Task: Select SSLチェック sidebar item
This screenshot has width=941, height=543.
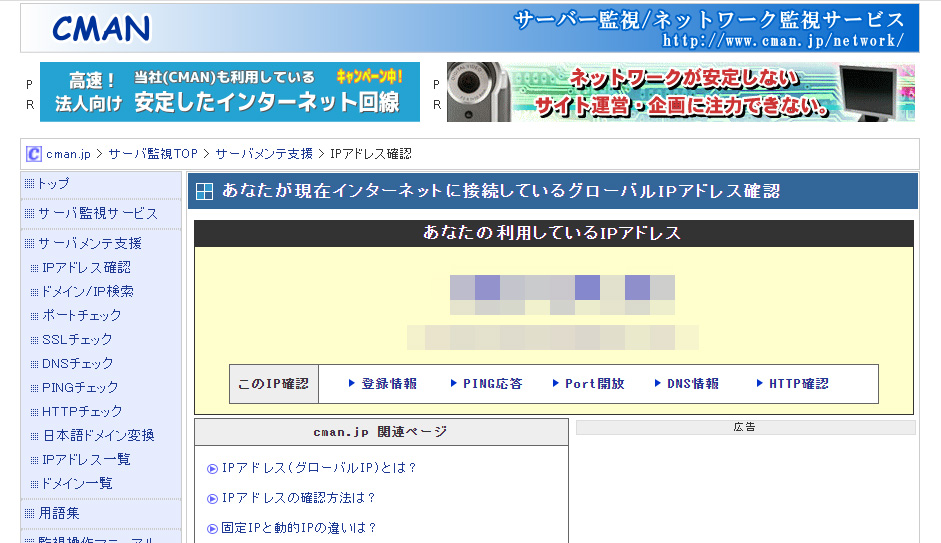Action: point(77,340)
